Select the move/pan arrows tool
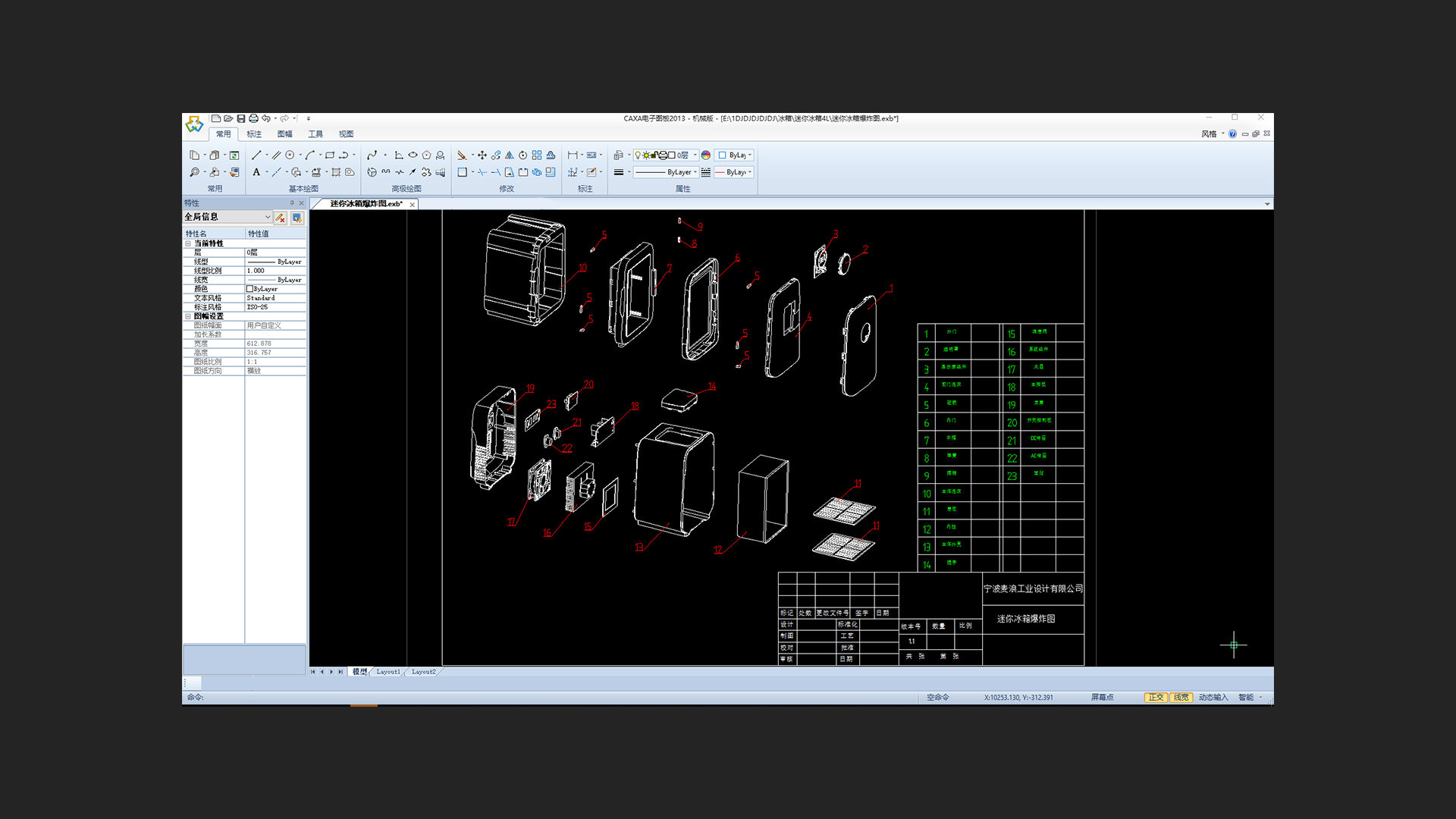 (482, 155)
